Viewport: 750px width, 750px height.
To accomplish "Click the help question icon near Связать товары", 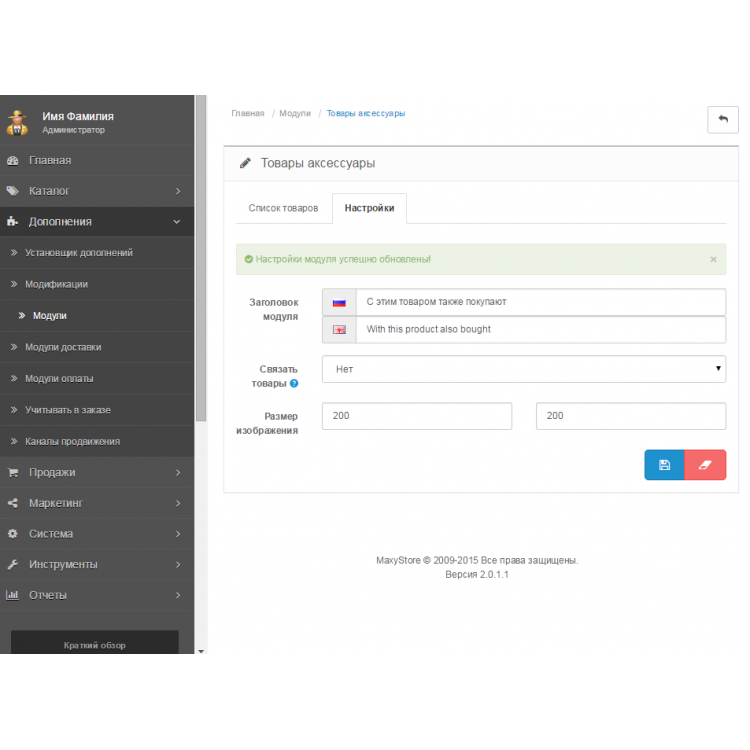I will [x=294, y=383].
